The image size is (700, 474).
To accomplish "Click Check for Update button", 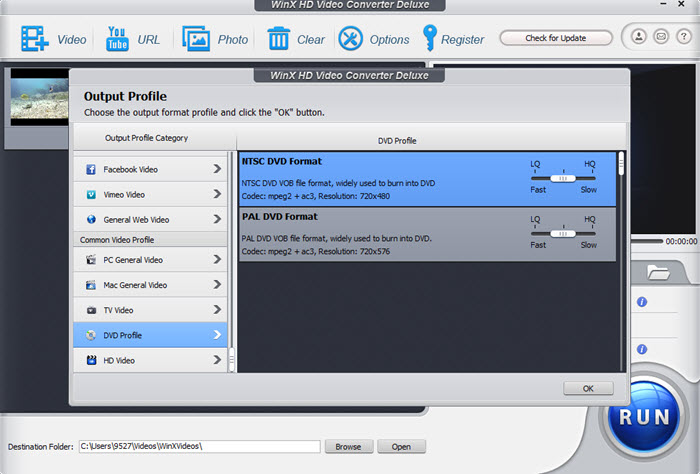I will pos(556,38).
